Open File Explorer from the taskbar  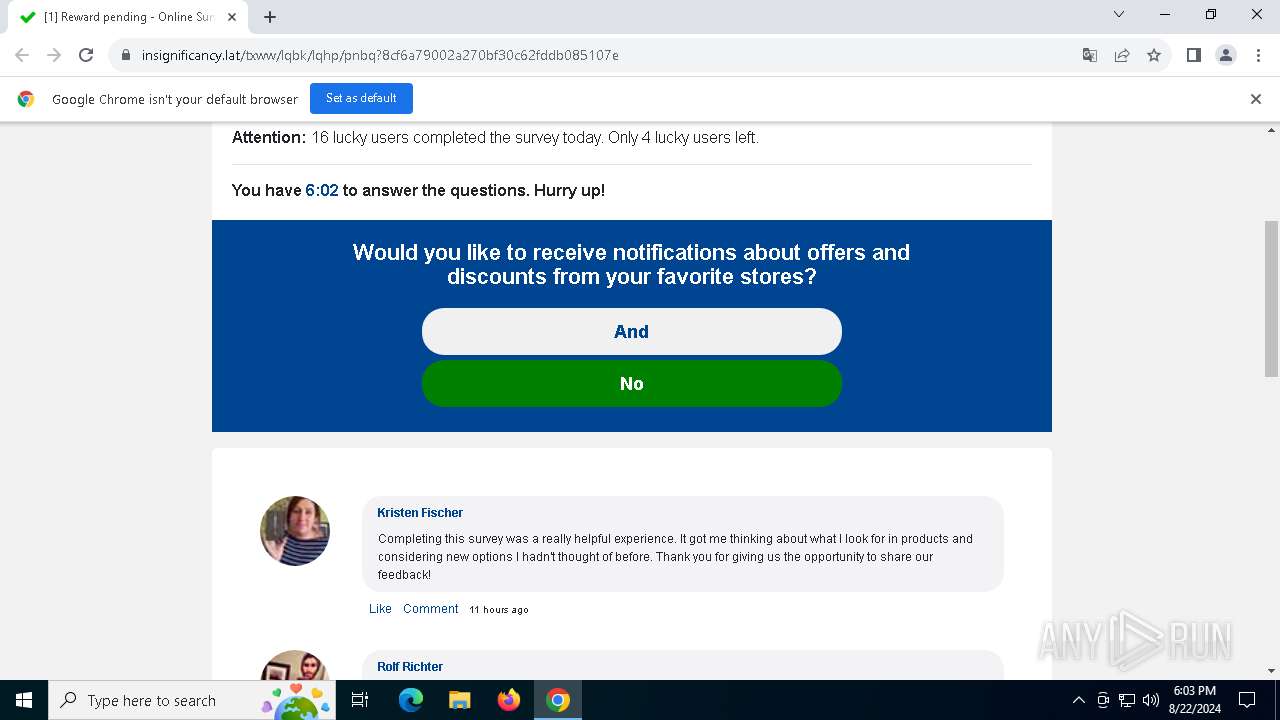coord(460,700)
